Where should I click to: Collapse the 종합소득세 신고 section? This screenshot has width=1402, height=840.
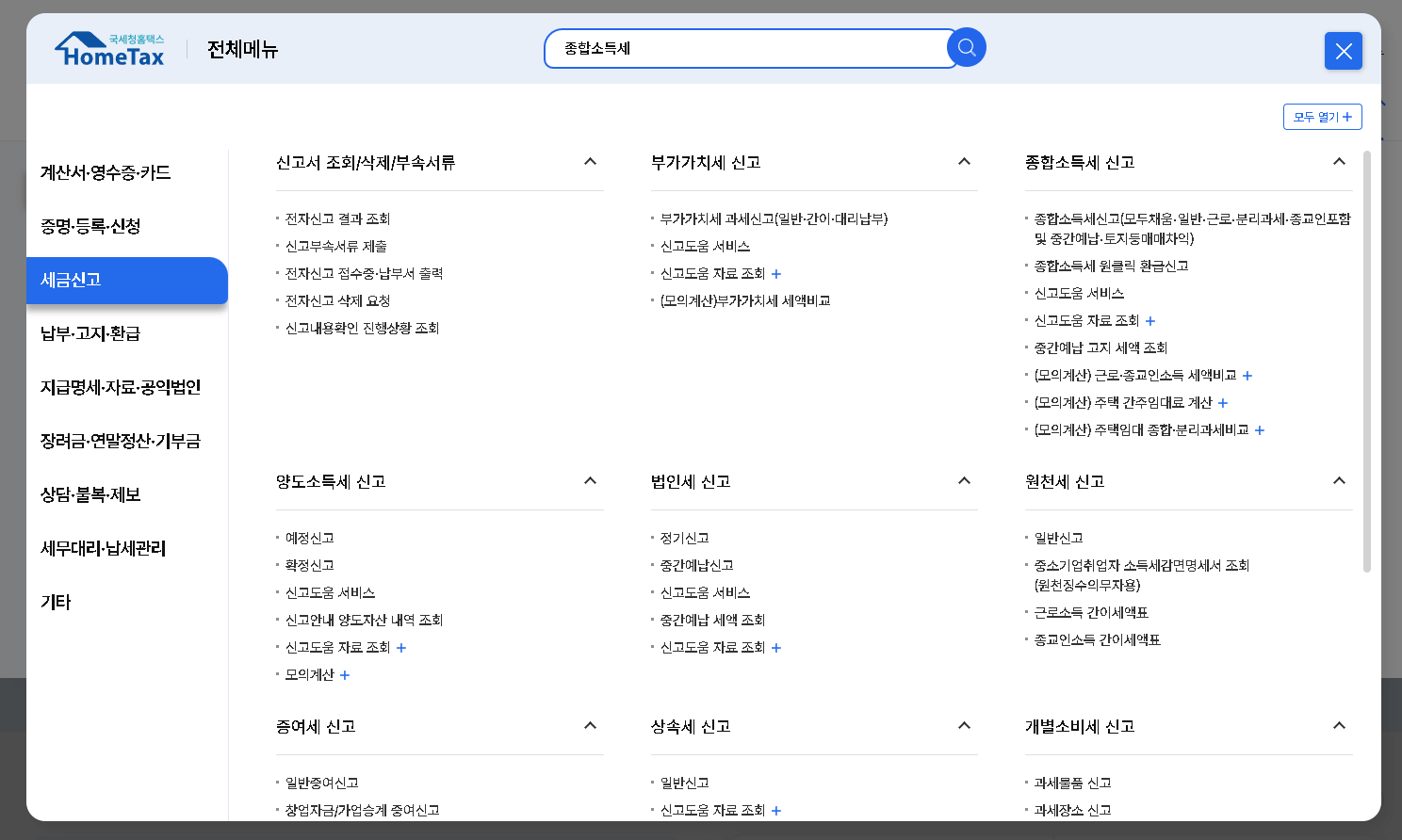point(1339,162)
